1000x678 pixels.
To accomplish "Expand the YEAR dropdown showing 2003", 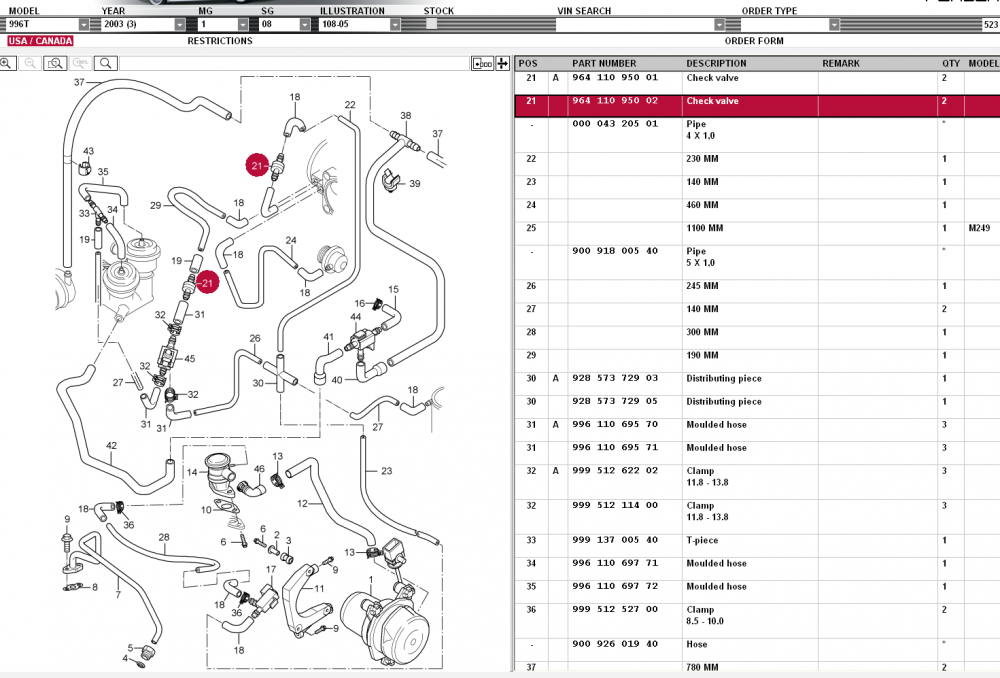I will point(179,24).
